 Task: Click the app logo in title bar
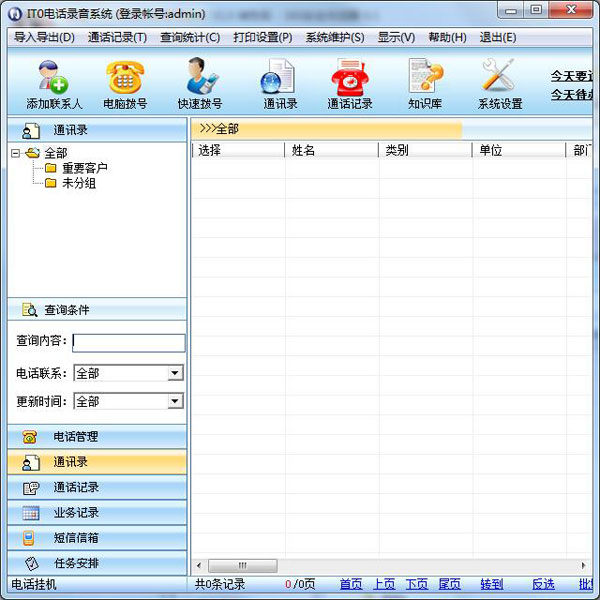pyautogui.click(x=15, y=14)
